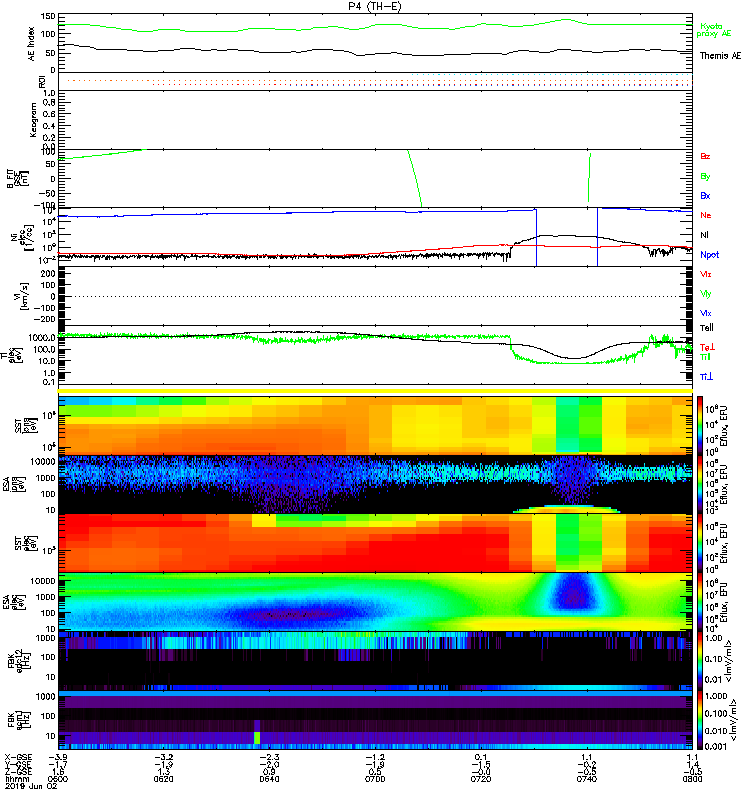Select the black Ni legend label
The height and width of the screenshot is (800, 750).
tap(705, 235)
